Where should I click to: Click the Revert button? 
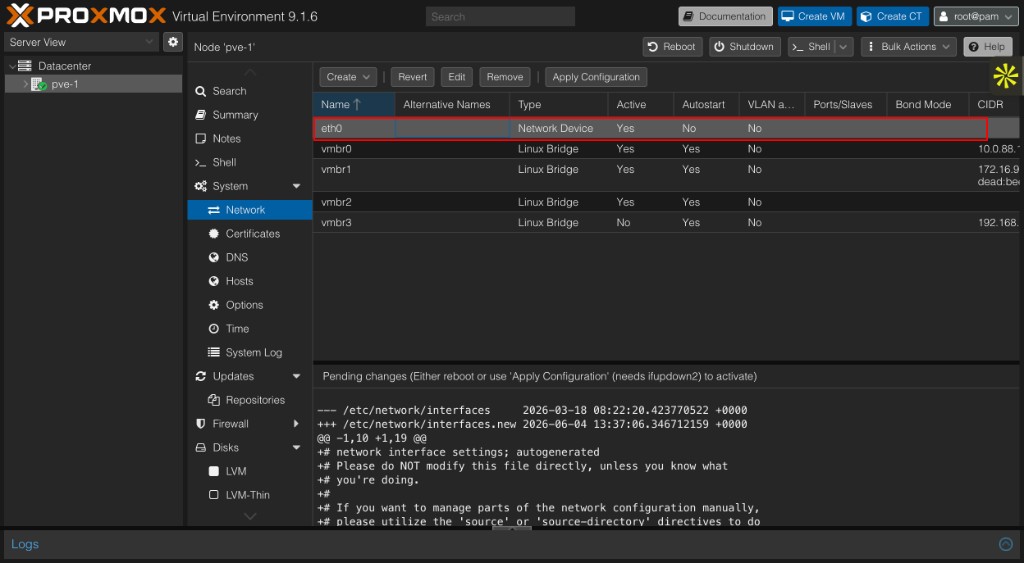tap(412, 77)
